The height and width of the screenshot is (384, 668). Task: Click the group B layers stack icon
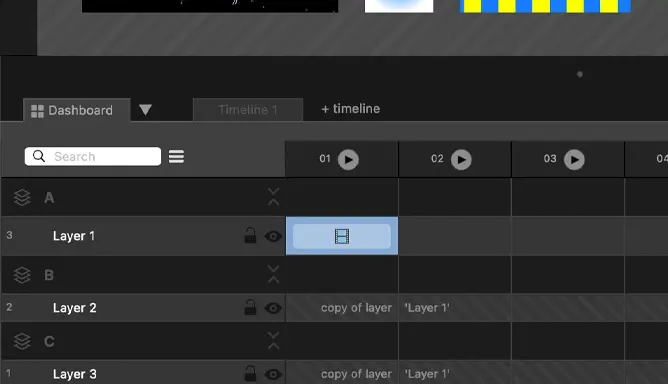coord(22,275)
